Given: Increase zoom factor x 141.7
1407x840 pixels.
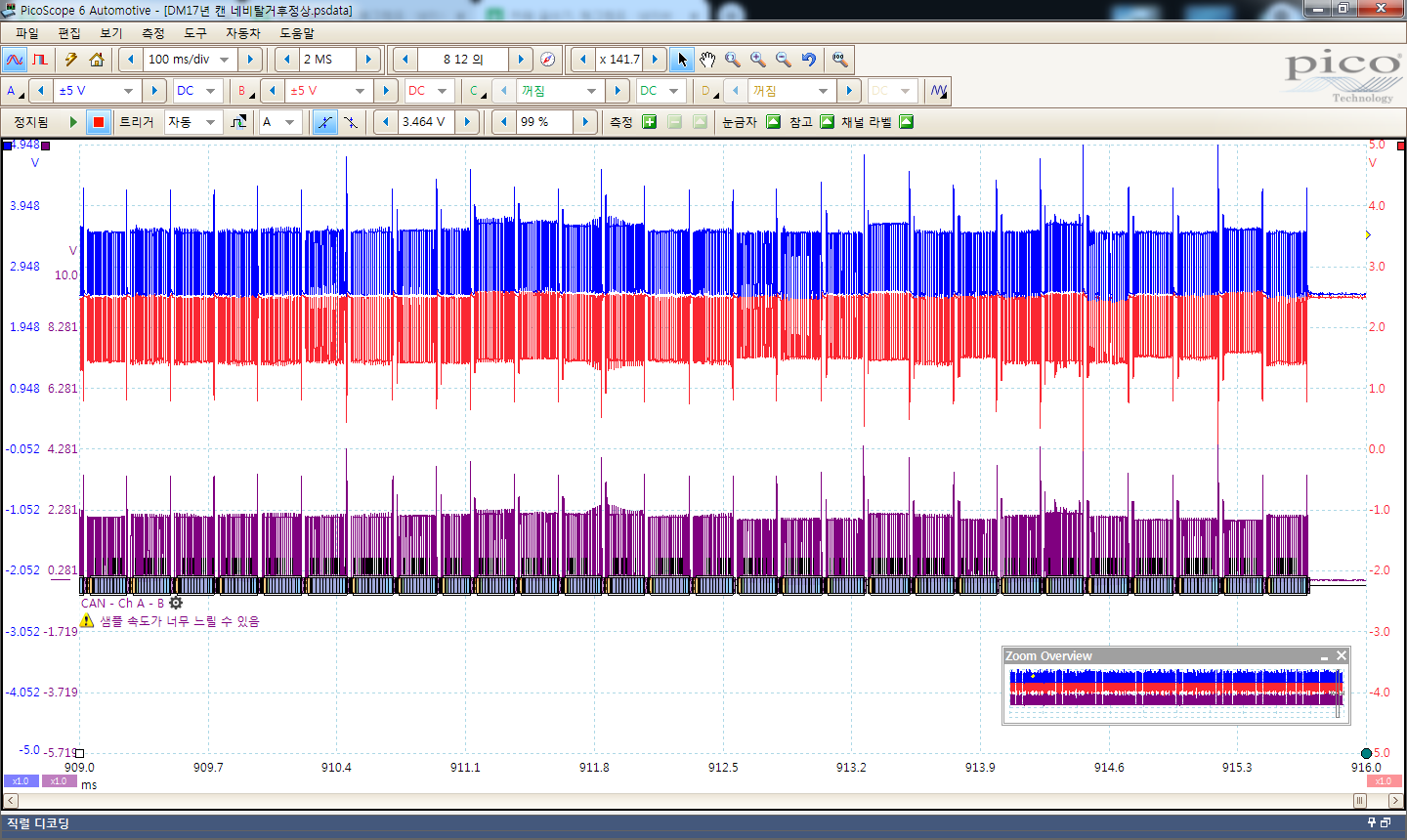Looking at the screenshot, I should pos(655,60).
